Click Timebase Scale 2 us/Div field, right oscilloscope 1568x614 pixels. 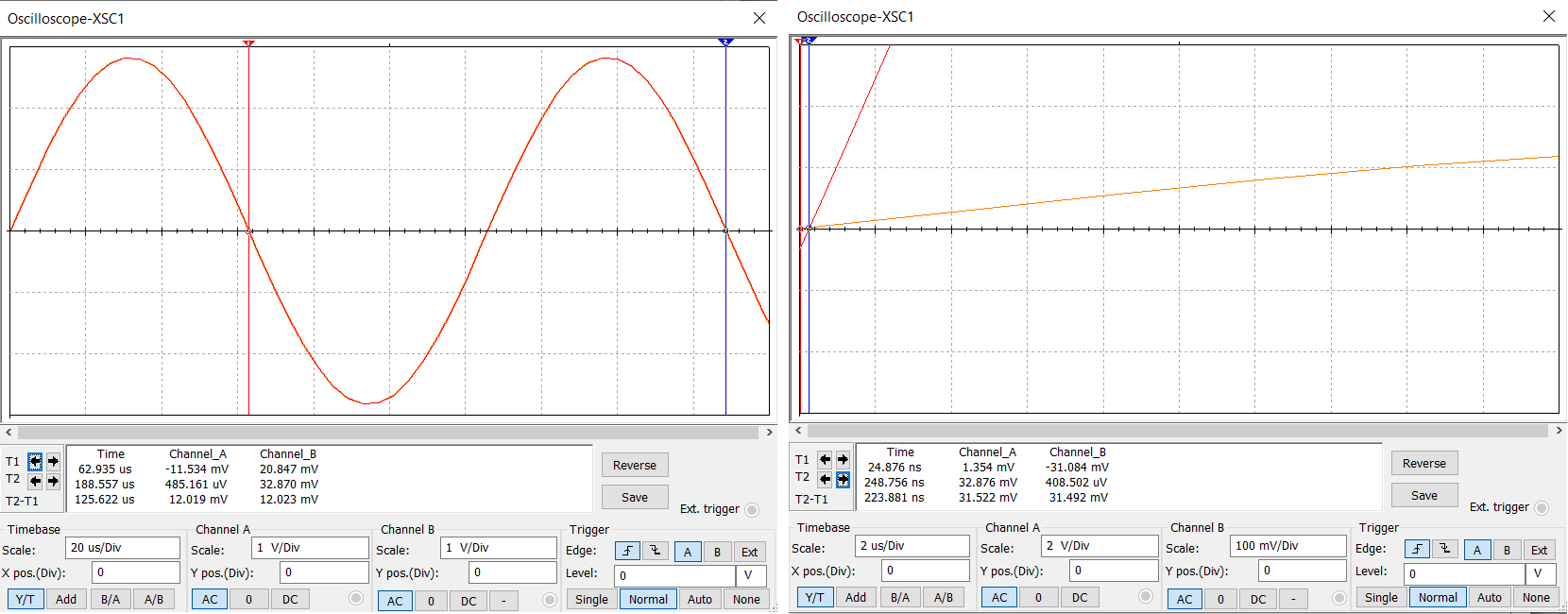[x=912, y=546]
